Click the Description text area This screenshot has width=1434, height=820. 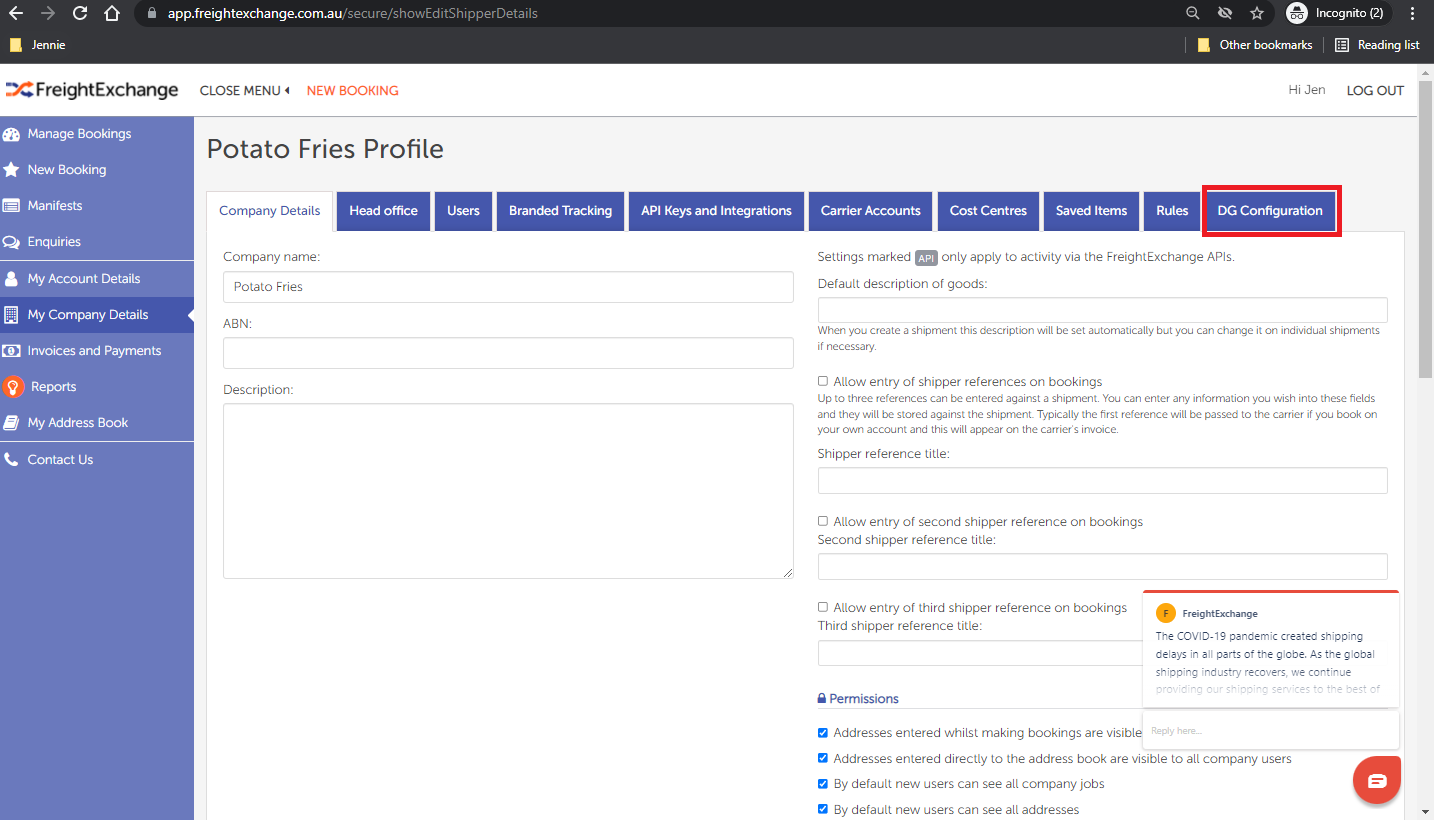point(508,491)
